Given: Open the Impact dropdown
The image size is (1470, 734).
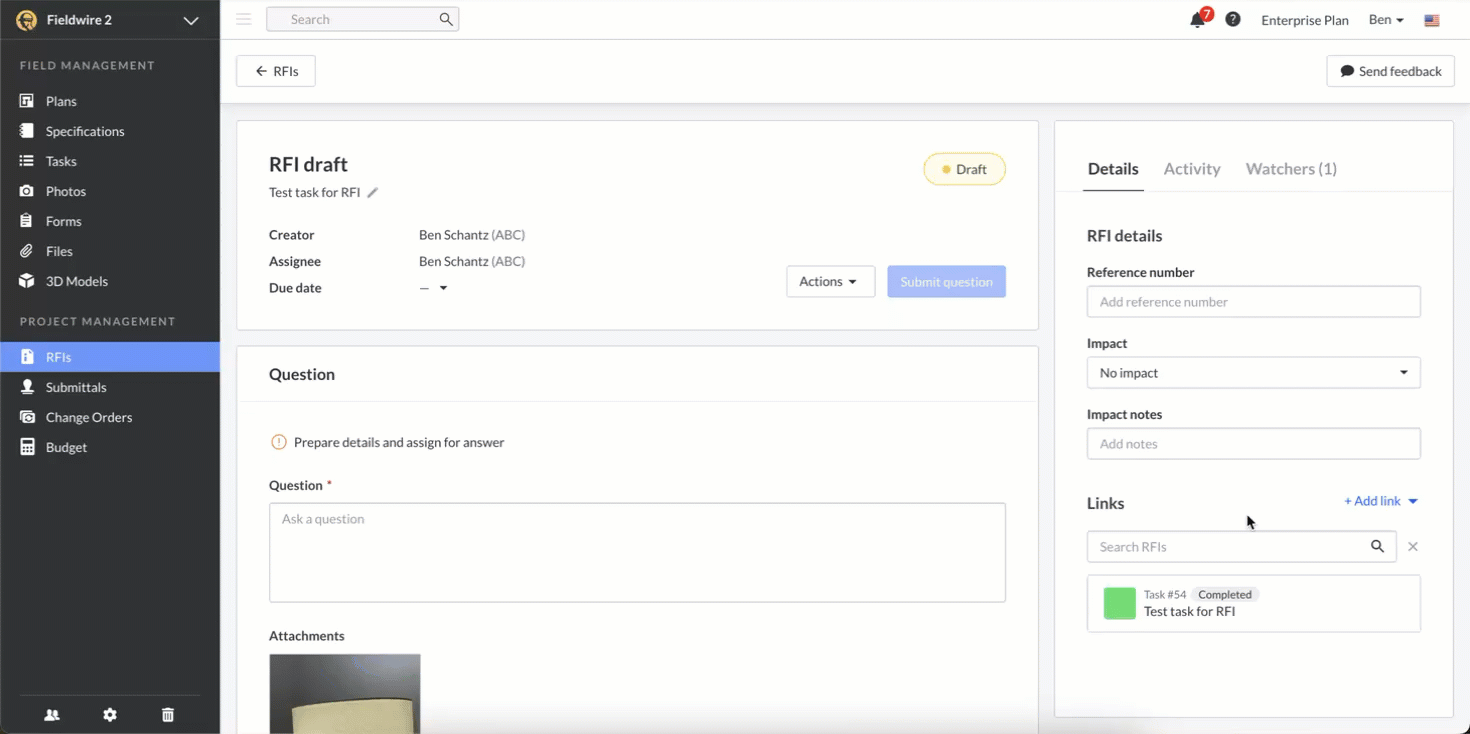Looking at the screenshot, I should coord(1253,373).
